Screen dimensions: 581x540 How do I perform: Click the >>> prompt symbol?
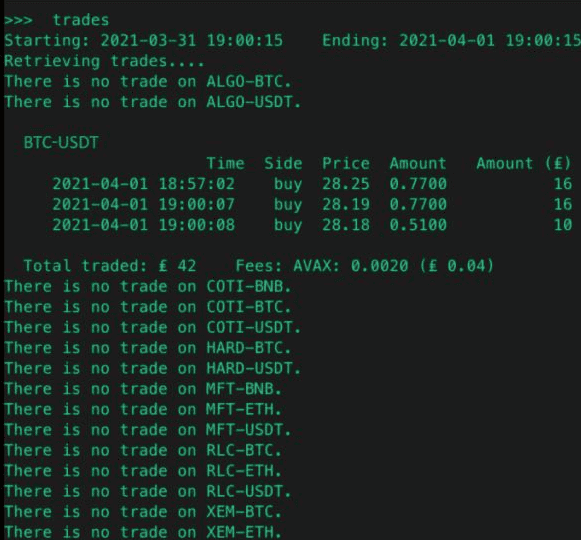tap(19, 20)
